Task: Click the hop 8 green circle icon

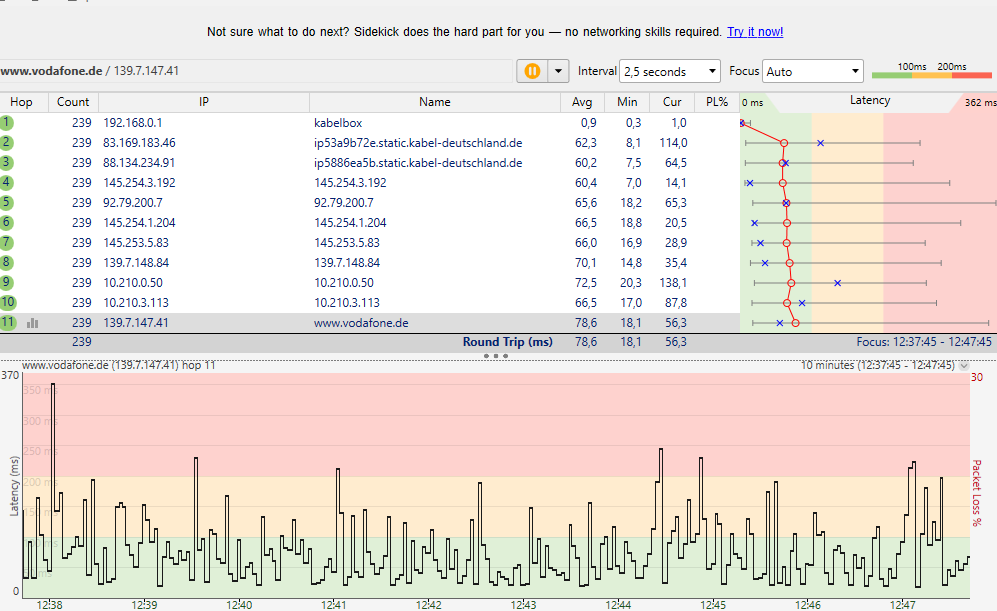Action: (6, 263)
